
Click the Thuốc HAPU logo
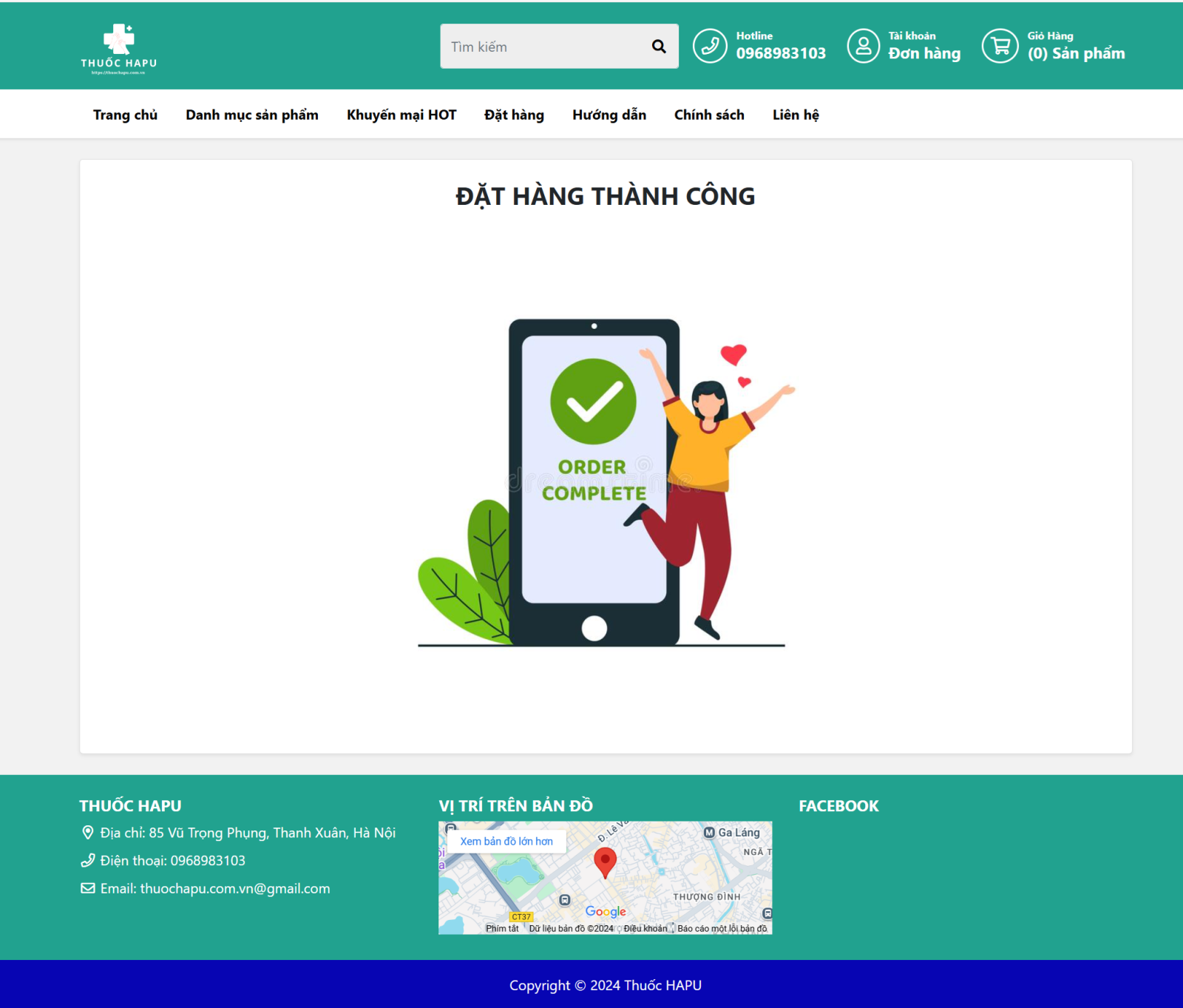(x=118, y=49)
